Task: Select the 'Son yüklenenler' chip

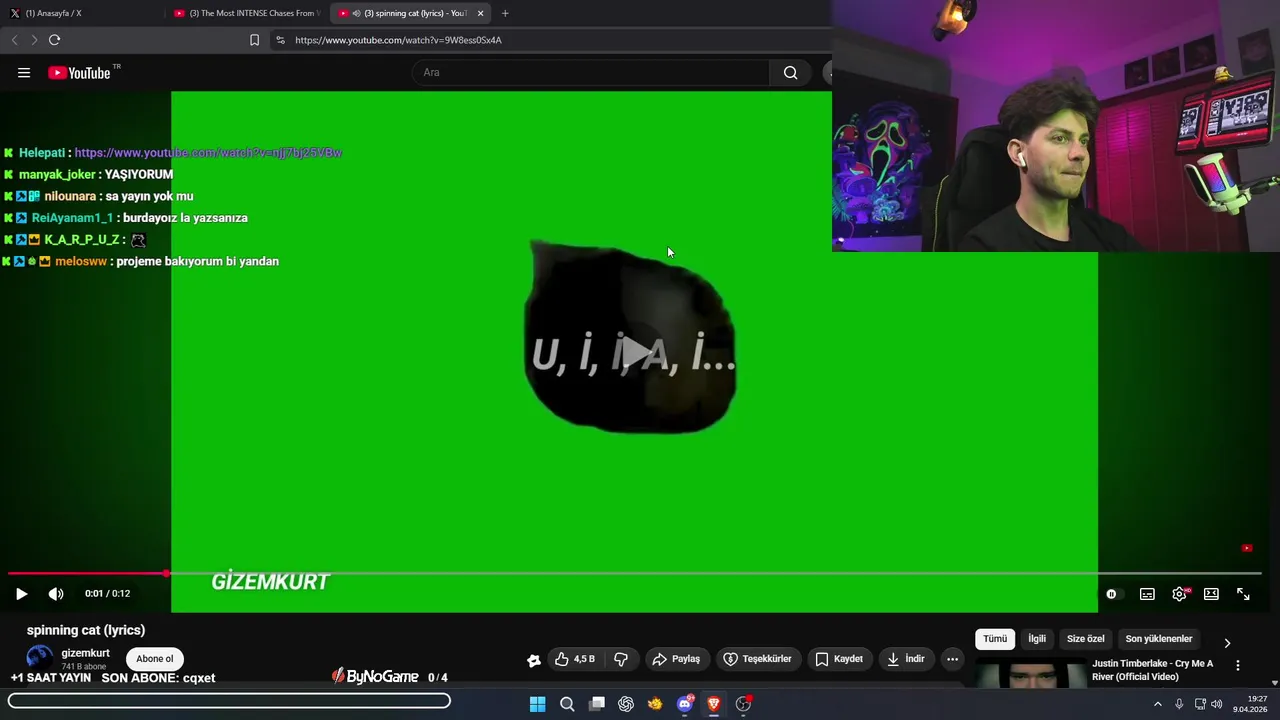Action: (x=1159, y=639)
